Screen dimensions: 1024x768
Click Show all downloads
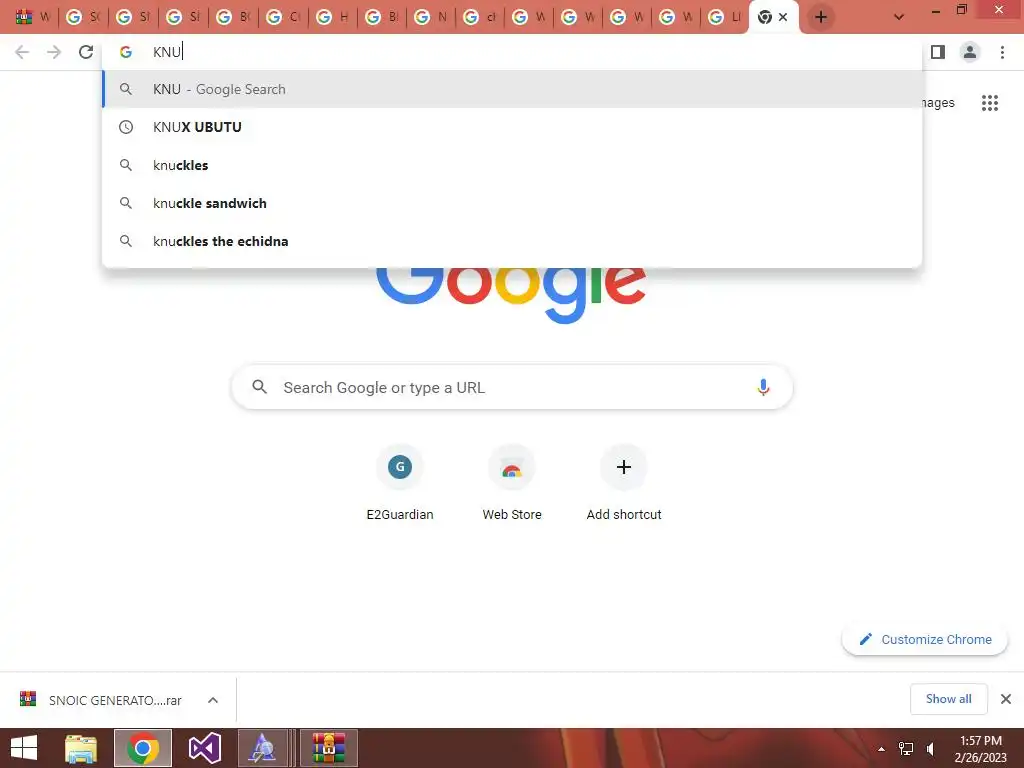pyautogui.click(x=948, y=699)
